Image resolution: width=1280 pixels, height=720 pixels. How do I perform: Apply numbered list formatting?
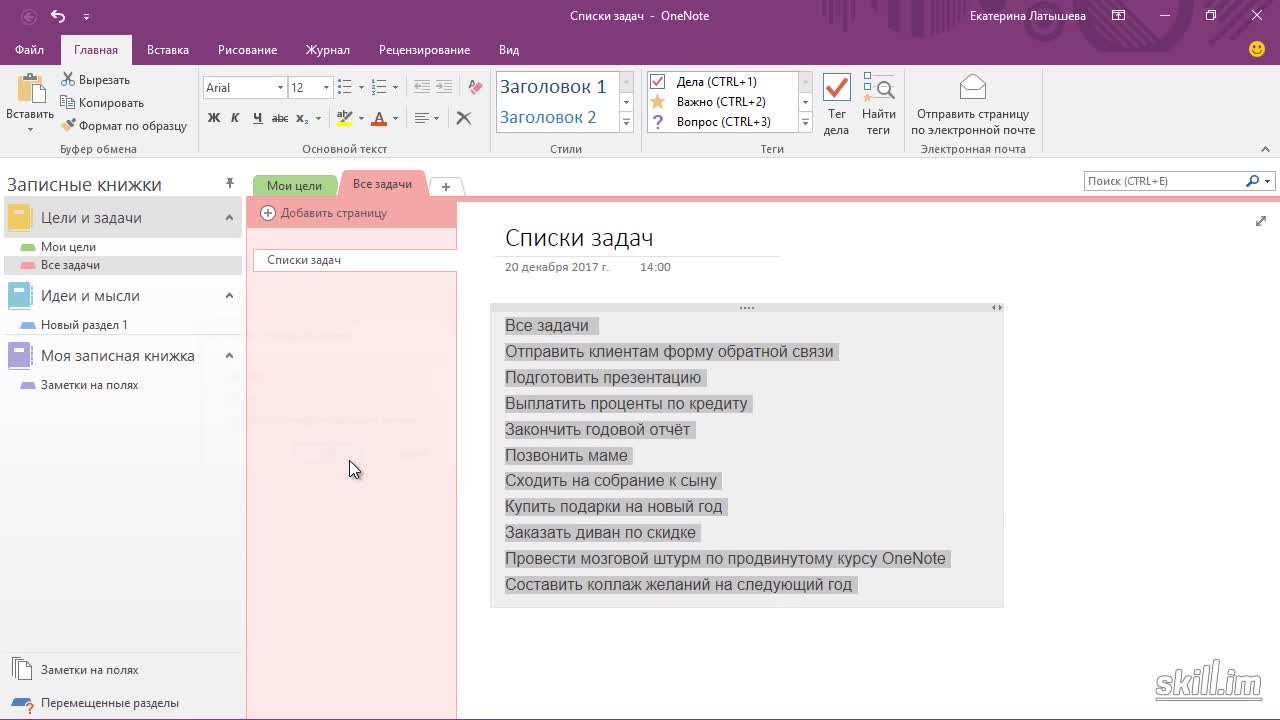point(378,88)
